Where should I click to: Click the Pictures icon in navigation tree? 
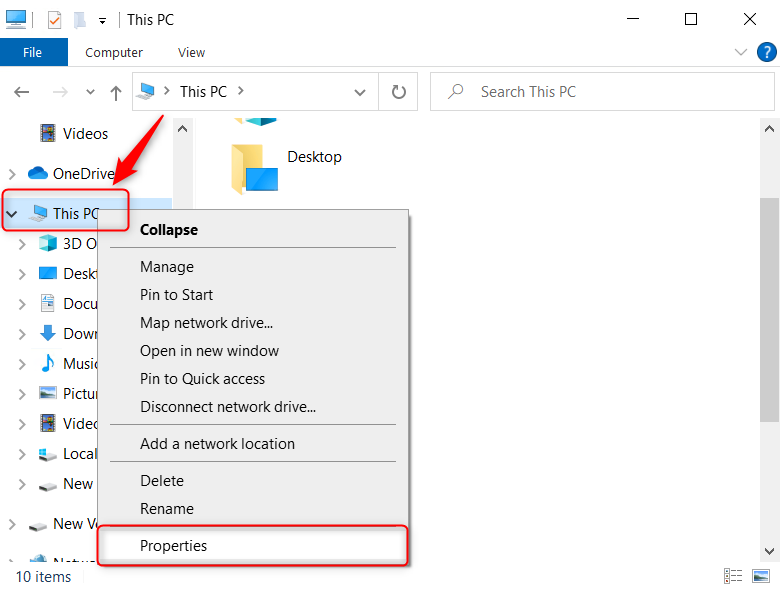point(48,393)
